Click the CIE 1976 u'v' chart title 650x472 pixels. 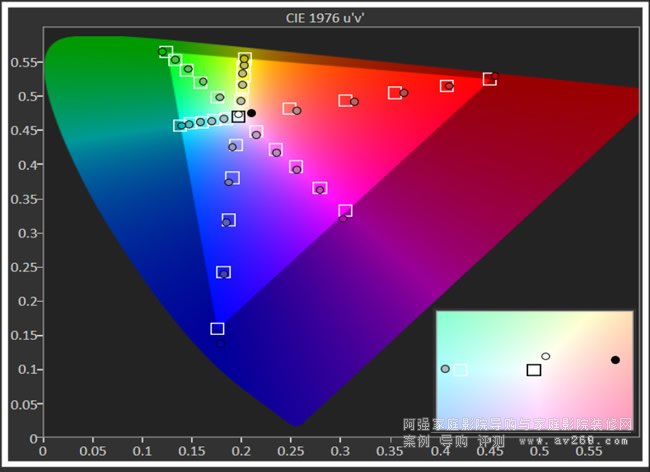(325, 17)
